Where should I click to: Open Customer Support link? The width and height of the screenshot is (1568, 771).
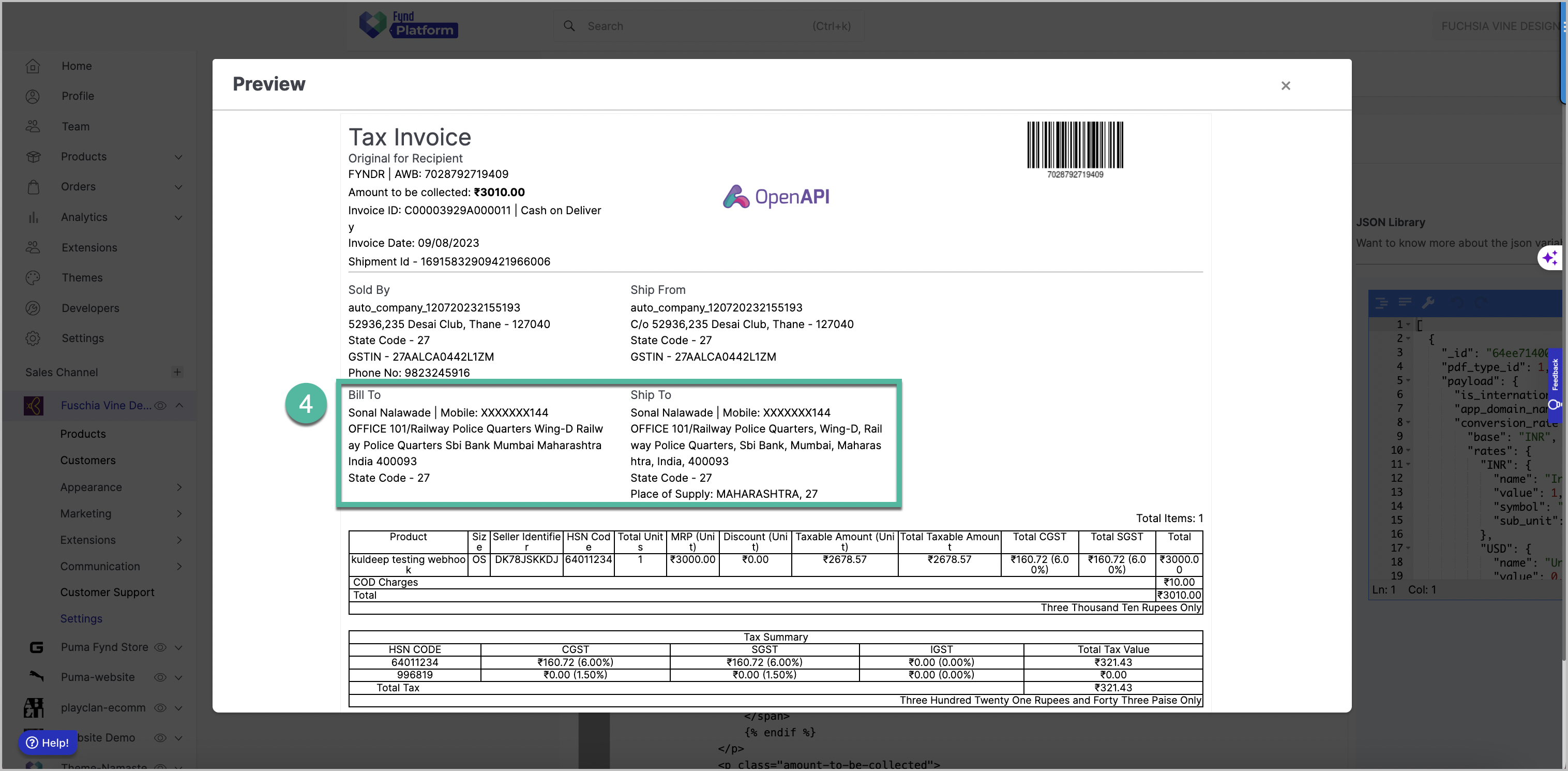coord(107,592)
